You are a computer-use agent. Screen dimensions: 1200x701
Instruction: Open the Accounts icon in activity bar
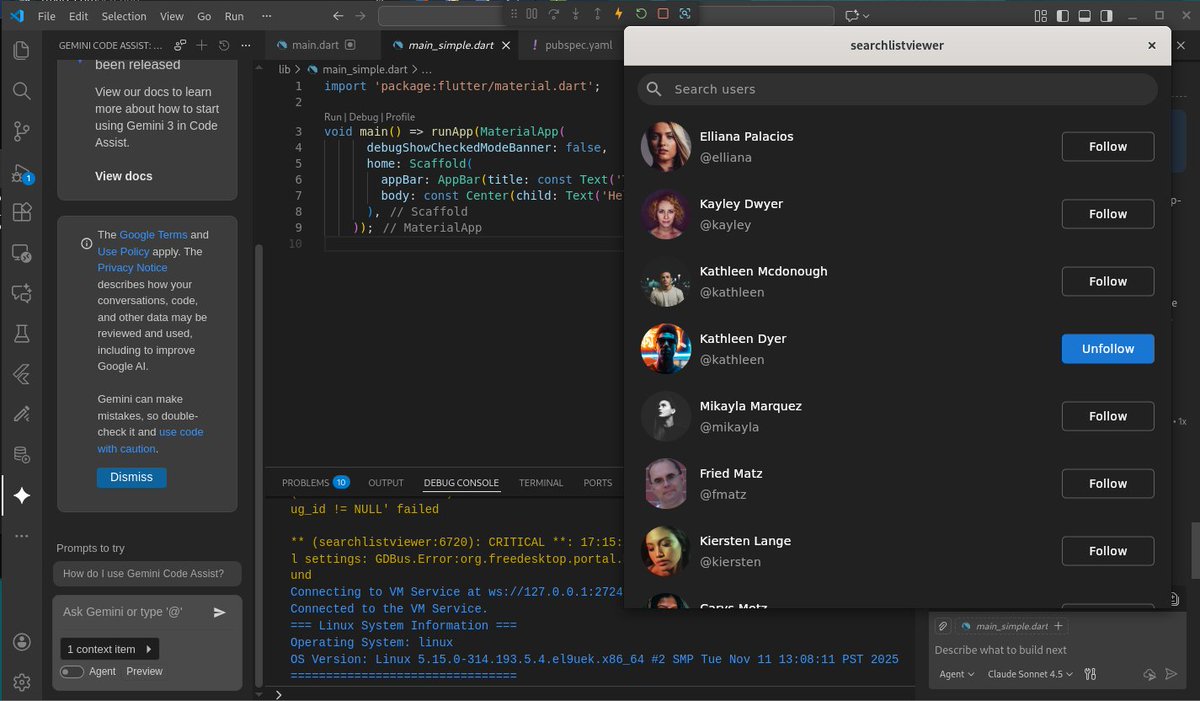pyautogui.click(x=21, y=642)
